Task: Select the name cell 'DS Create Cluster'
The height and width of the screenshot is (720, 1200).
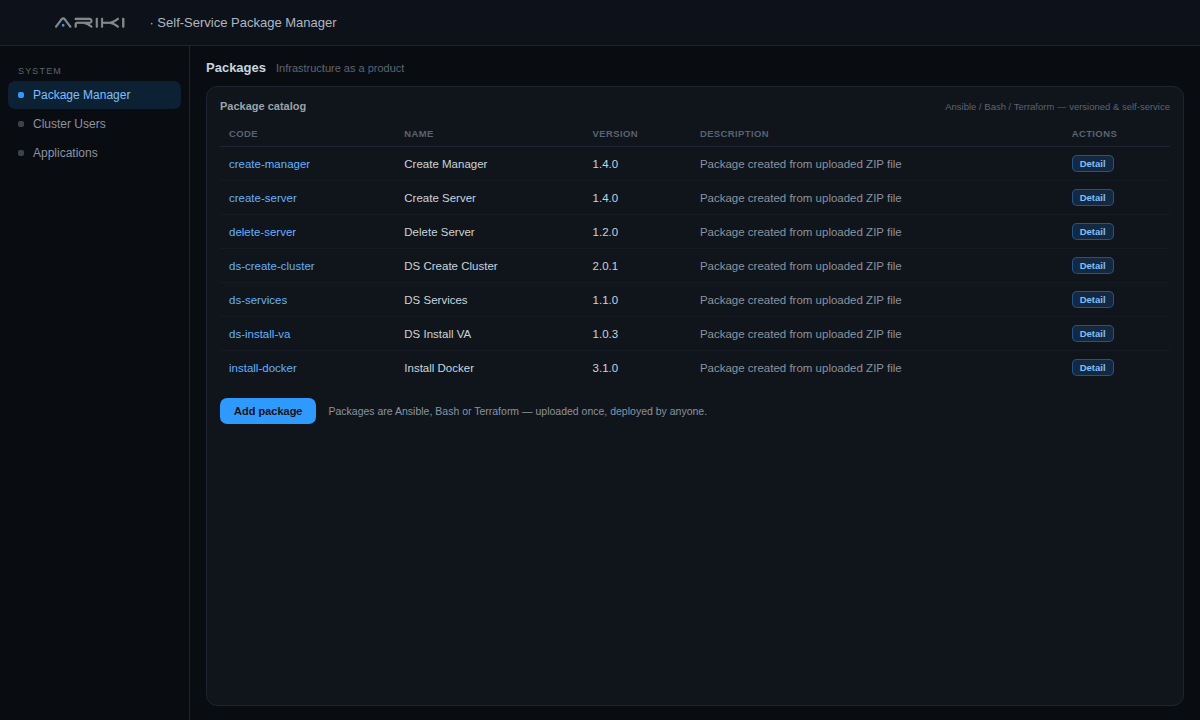Action: (451, 266)
